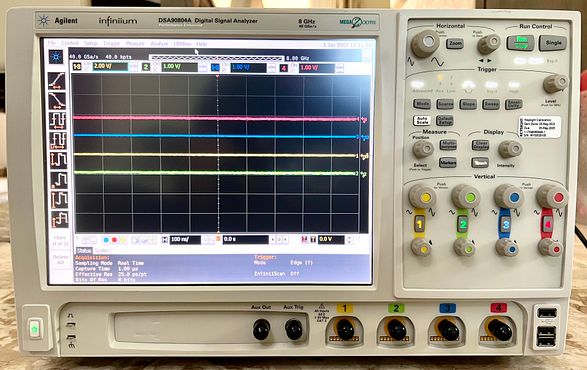The width and height of the screenshot is (587, 370).
Task: Push the channel 1 yellow front-panel button
Action: 419,224
